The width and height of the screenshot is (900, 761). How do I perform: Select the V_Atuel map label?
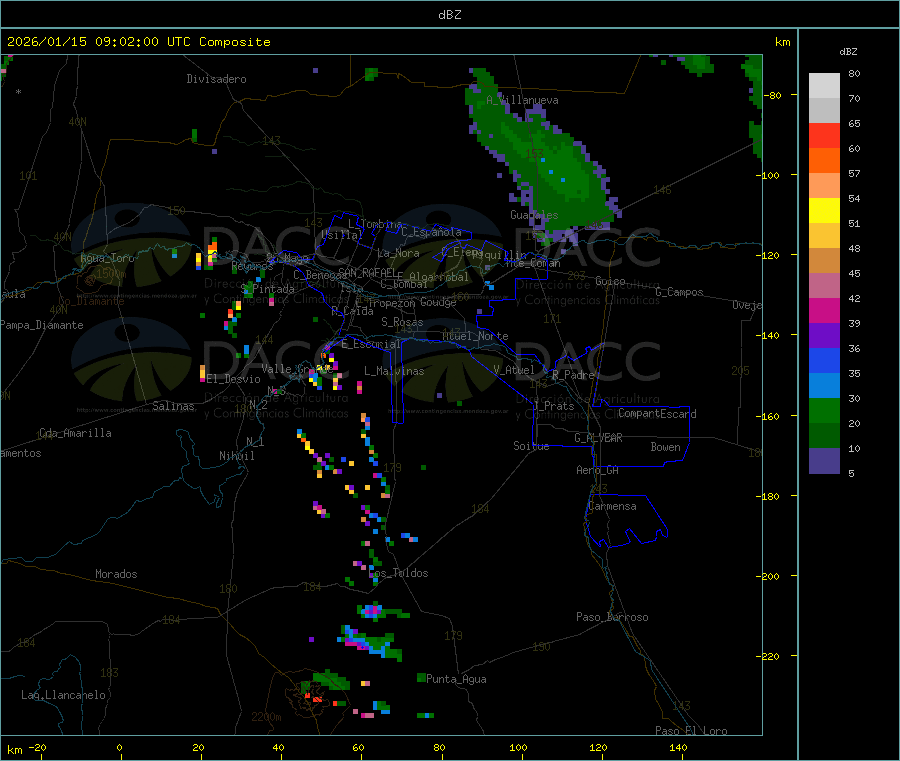coord(514,370)
